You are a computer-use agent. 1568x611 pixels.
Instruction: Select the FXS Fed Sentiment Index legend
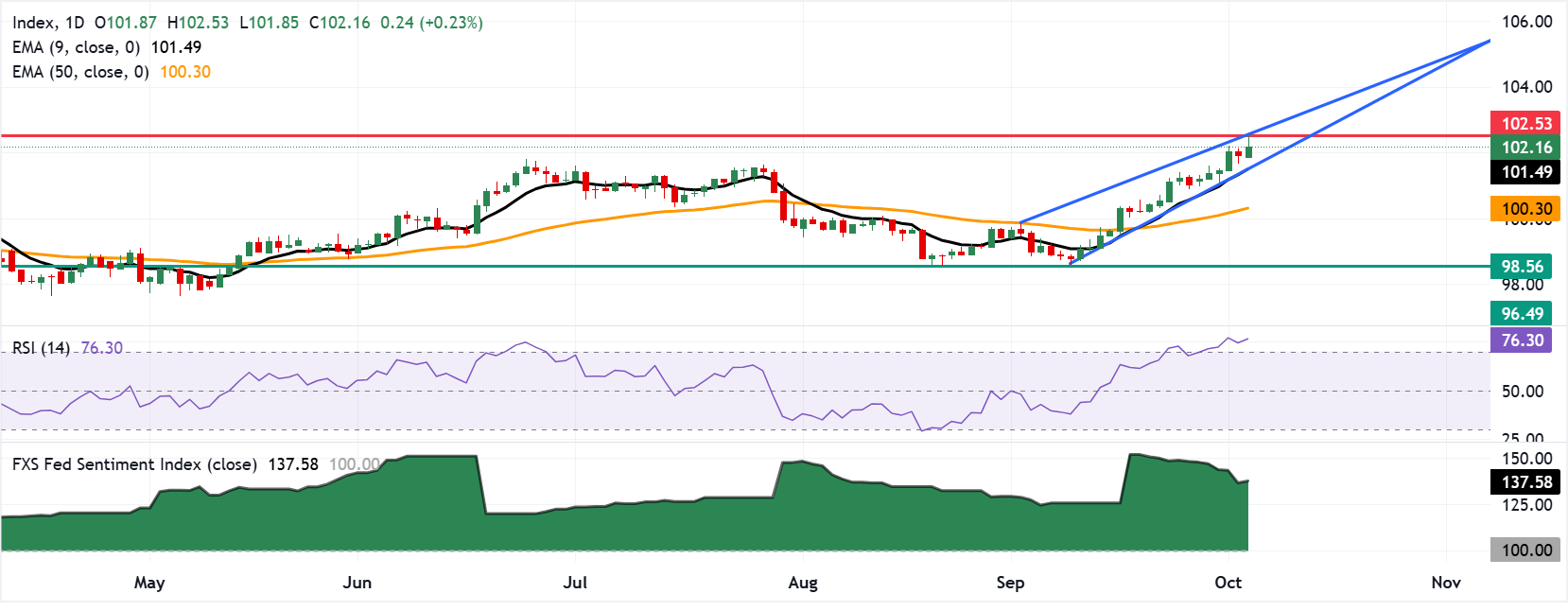tap(134, 463)
